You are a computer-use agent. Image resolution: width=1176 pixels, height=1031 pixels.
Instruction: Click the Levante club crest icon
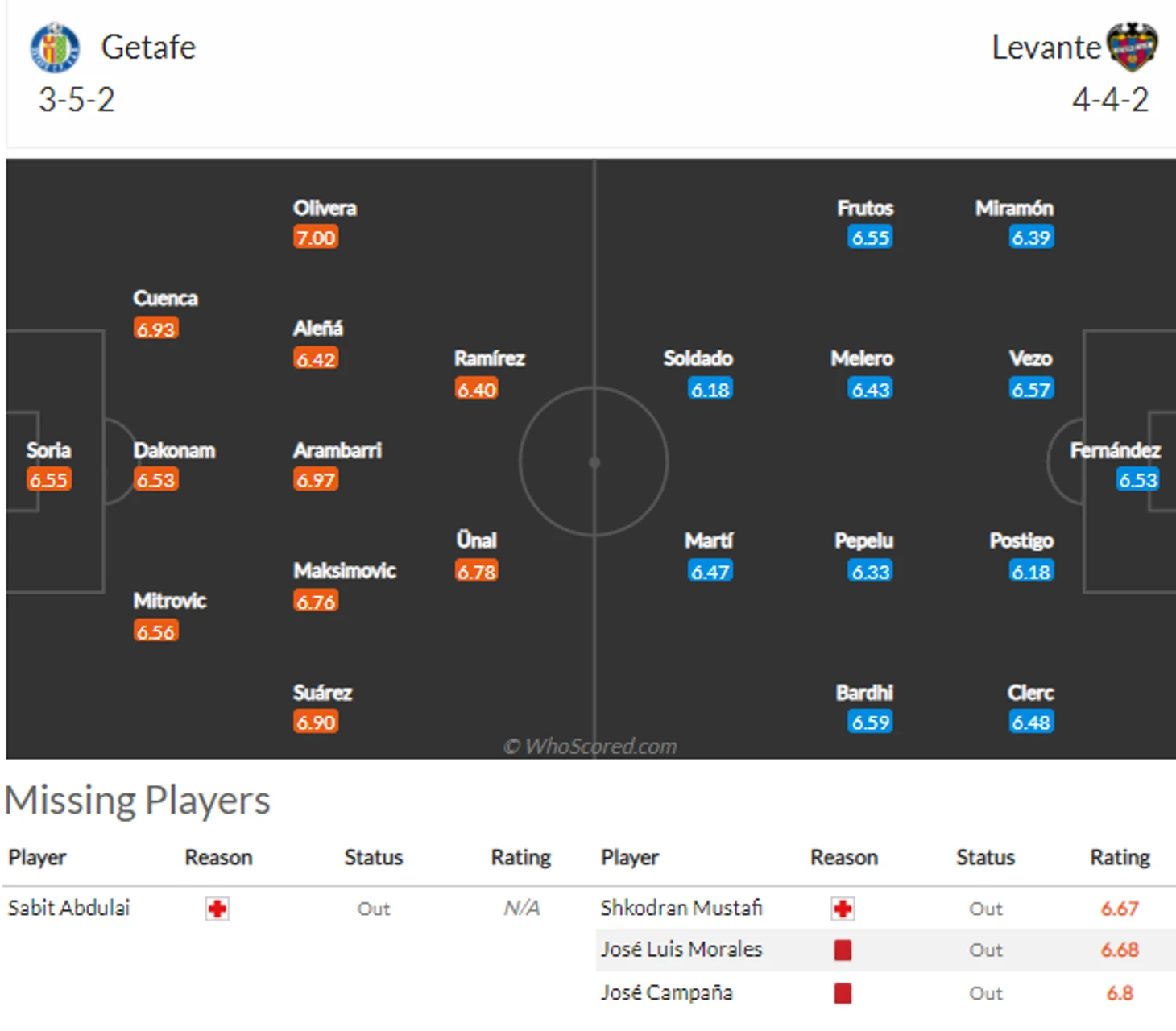pyautogui.click(x=1133, y=47)
